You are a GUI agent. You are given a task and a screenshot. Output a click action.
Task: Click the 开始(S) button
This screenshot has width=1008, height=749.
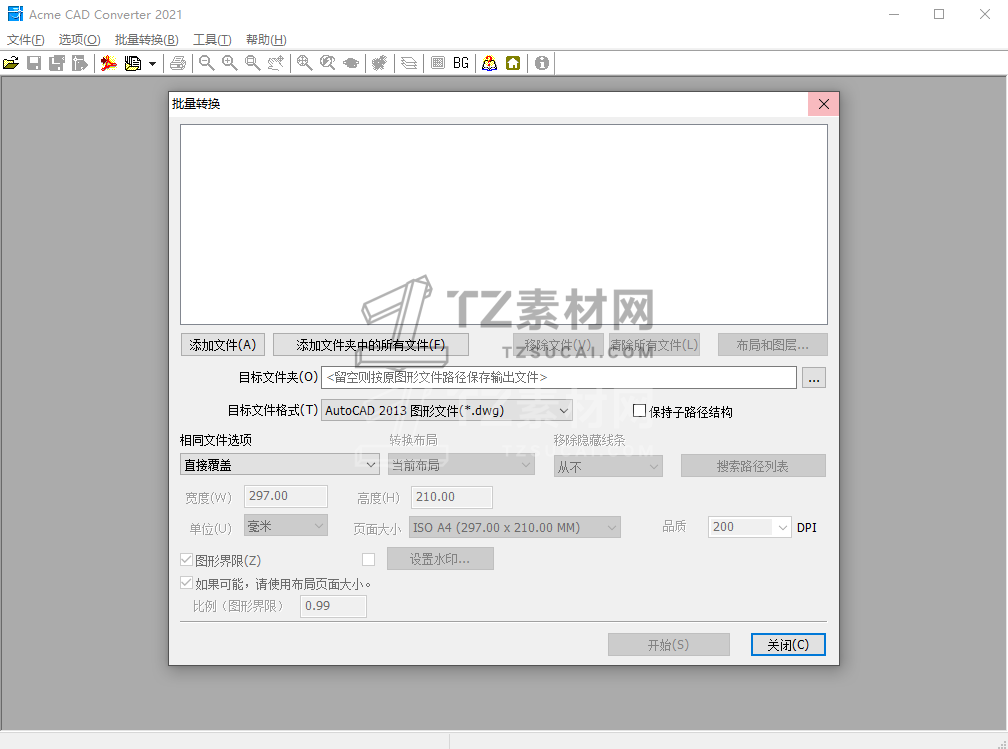pos(669,645)
